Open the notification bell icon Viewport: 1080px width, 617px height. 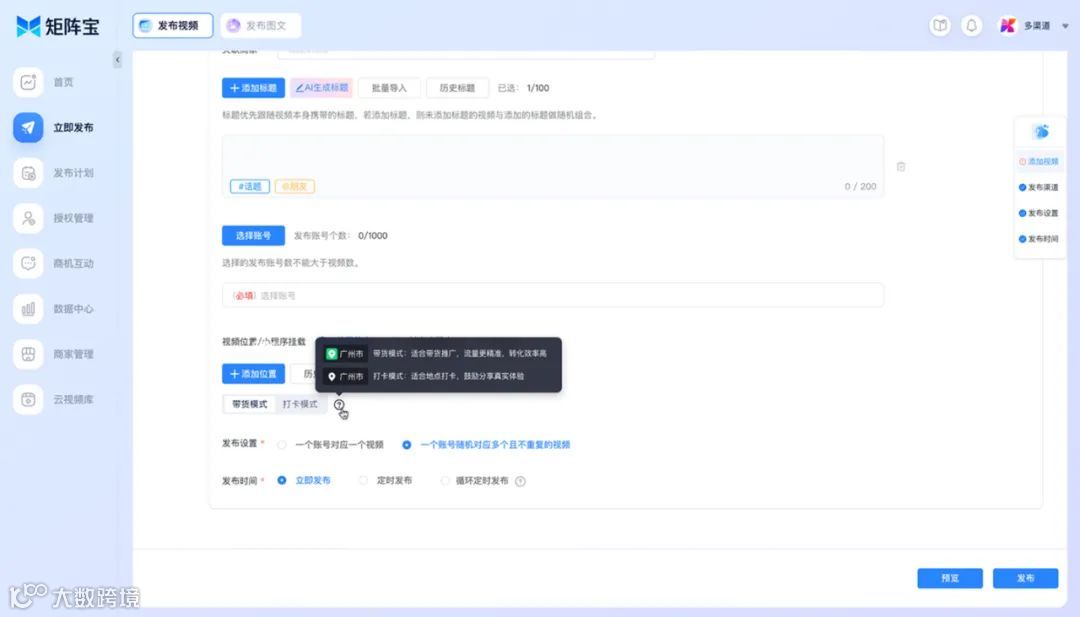point(971,25)
